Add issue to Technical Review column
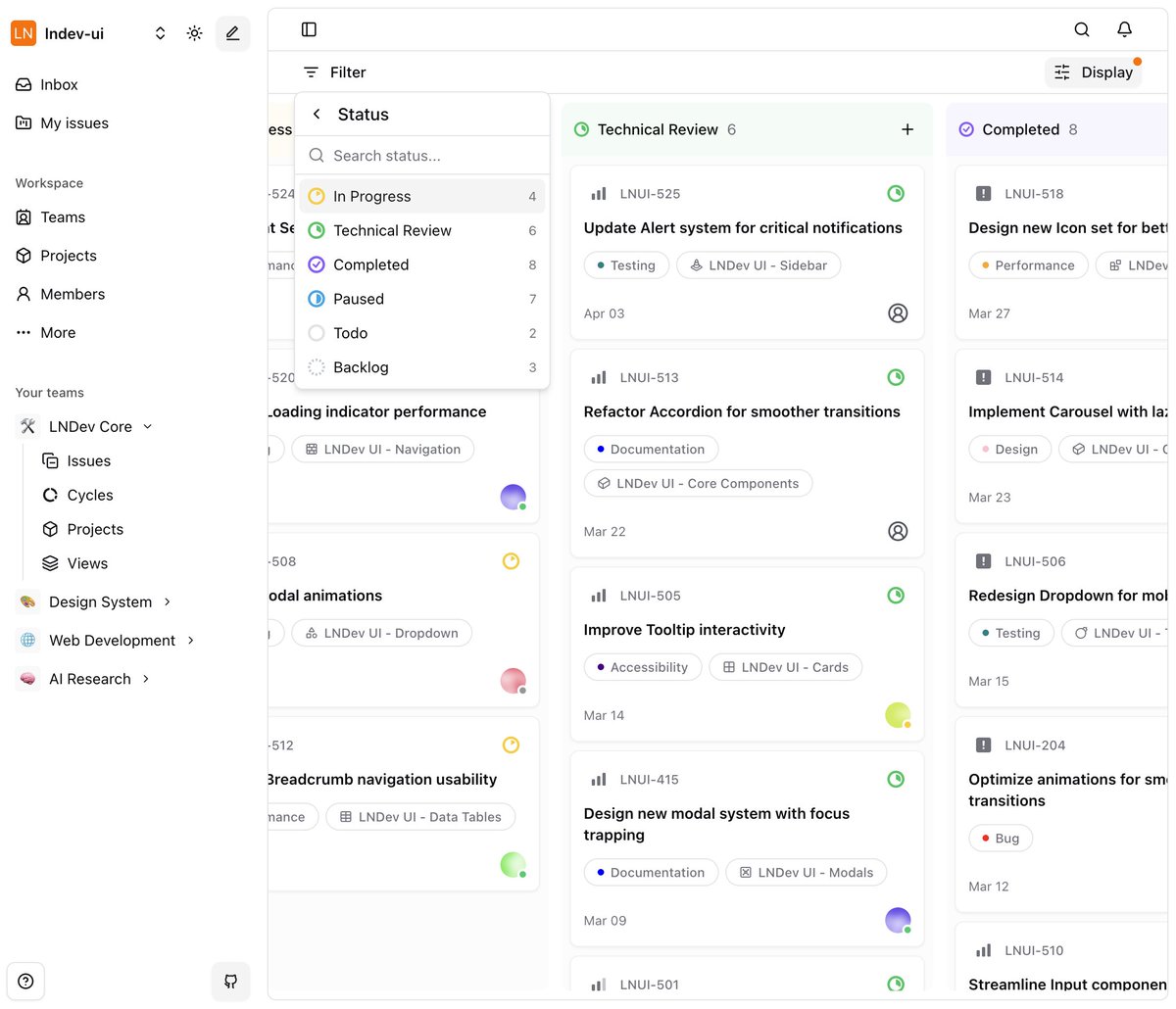The width and height of the screenshot is (1176, 1009). tap(907, 129)
